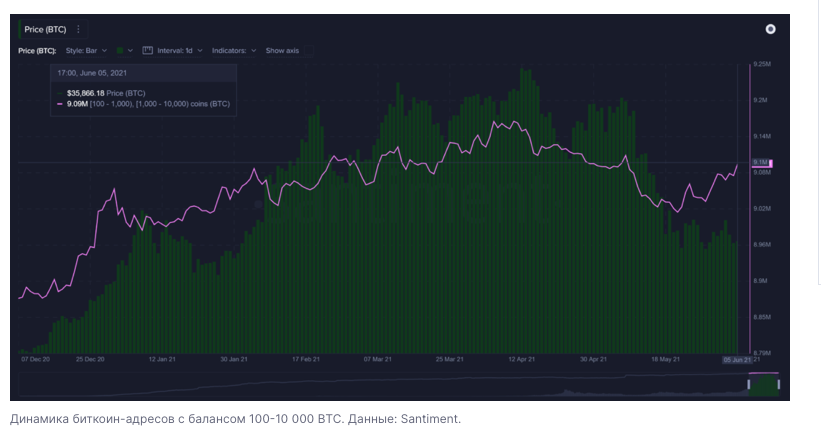Expand the Interval: 1d dropdown
Image resolution: width=821 pixels, height=429 pixels.
pyautogui.click(x=179, y=50)
